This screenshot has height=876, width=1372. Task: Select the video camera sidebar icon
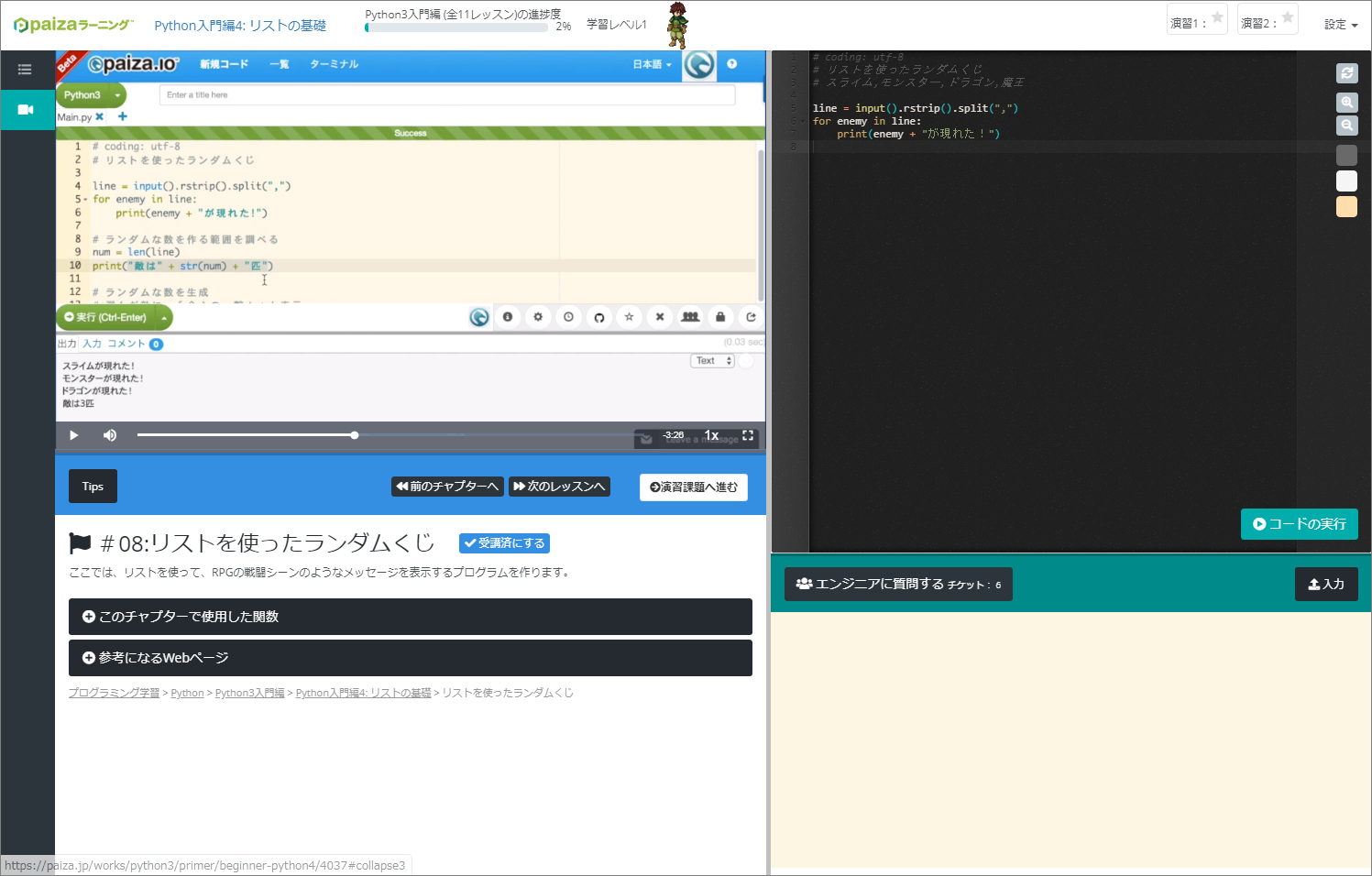26,110
